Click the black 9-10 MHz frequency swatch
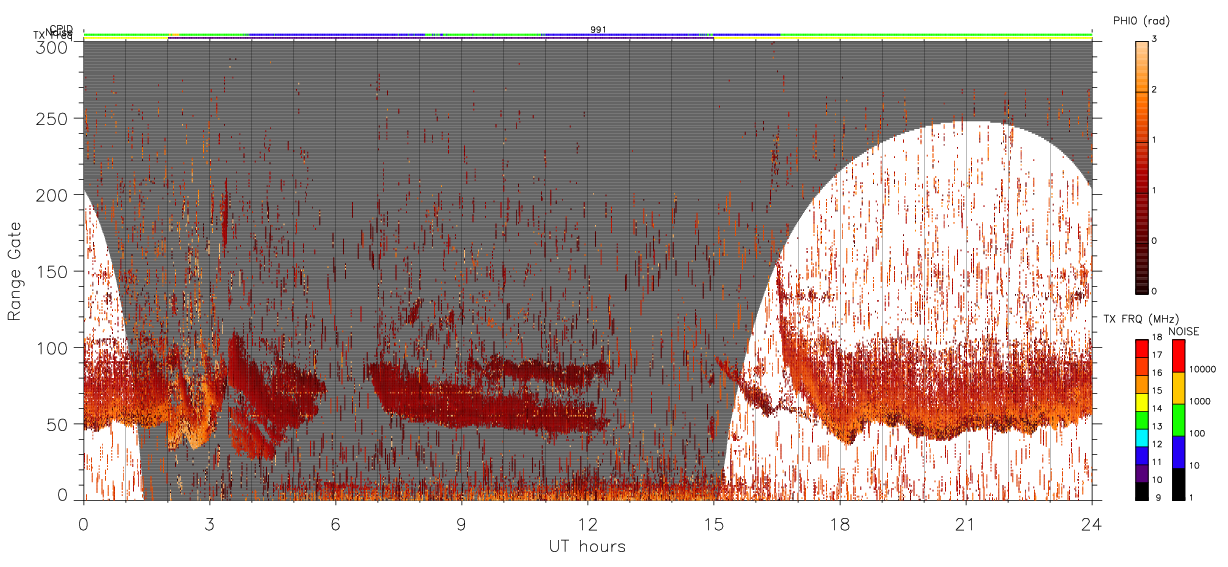 [1142, 490]
